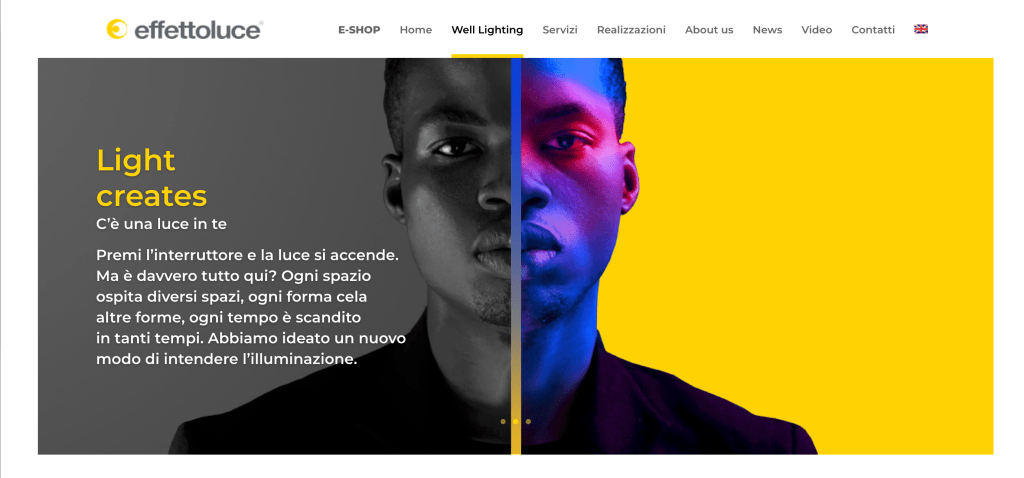
Task: Navigate to Realizzazioni page
Action: point(632,30)
